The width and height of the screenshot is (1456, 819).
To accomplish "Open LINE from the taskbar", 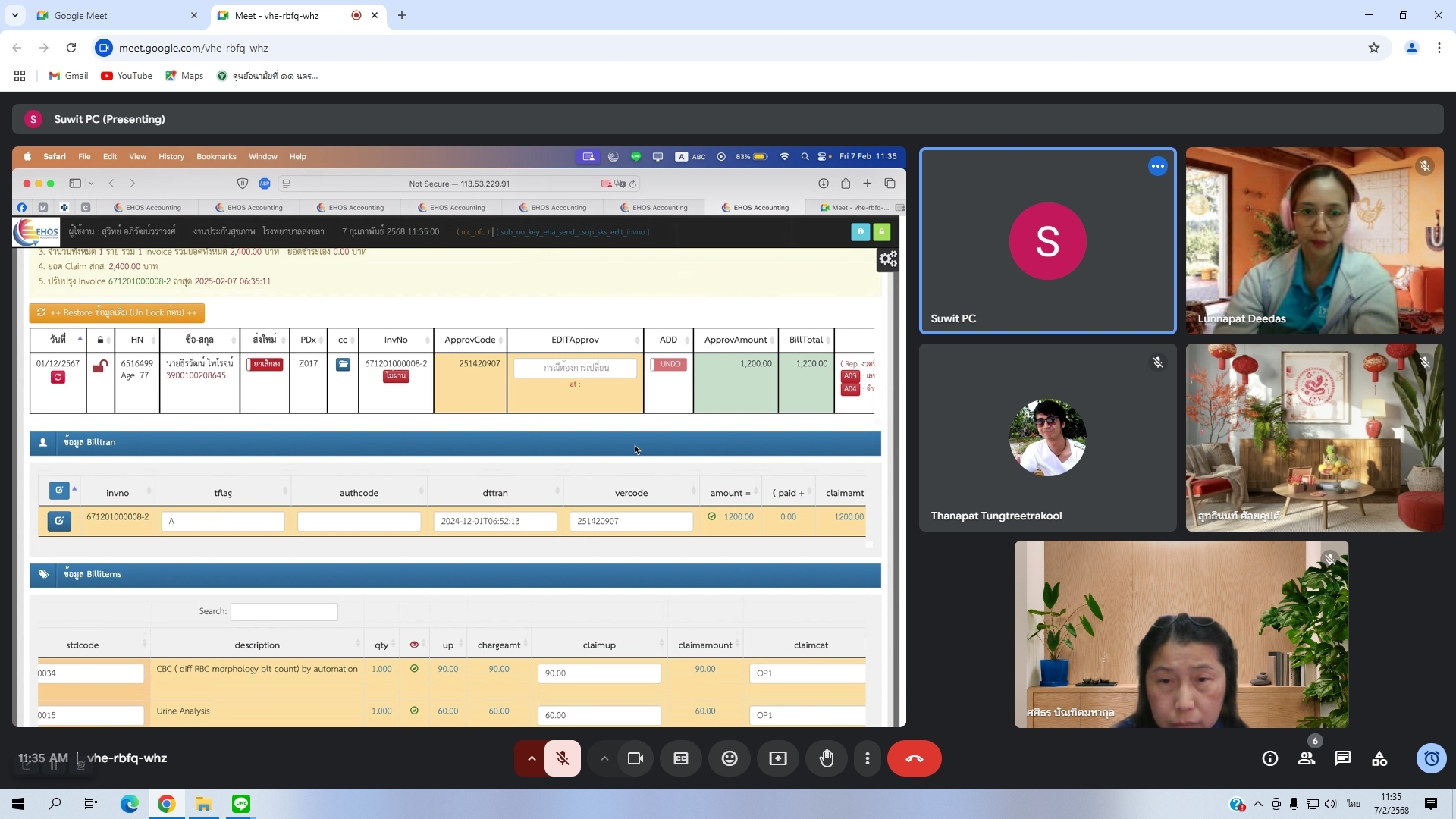I will click(241, 804).
